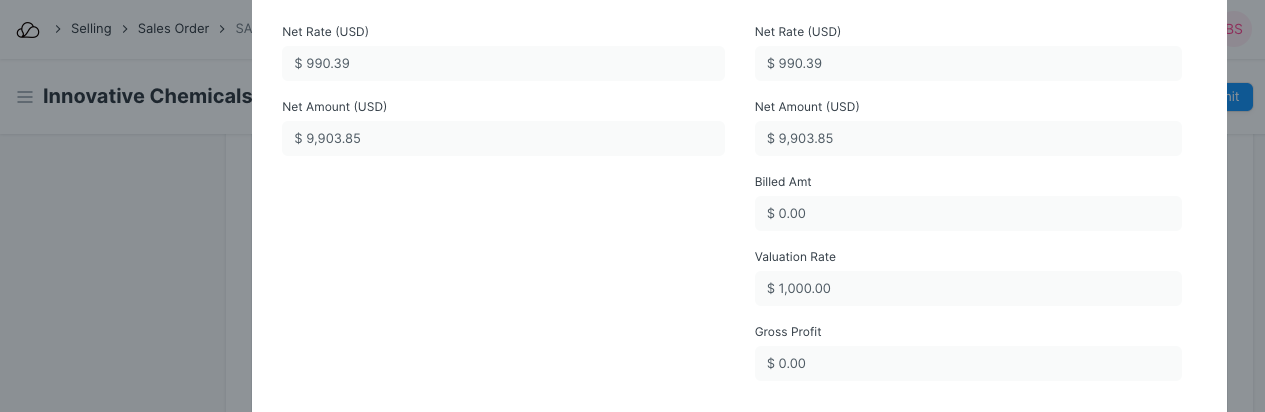This screenshot has width=1265, height=412.
Task: Click the left-column Net Amount (USD) label
Action: tap(334, 107)
